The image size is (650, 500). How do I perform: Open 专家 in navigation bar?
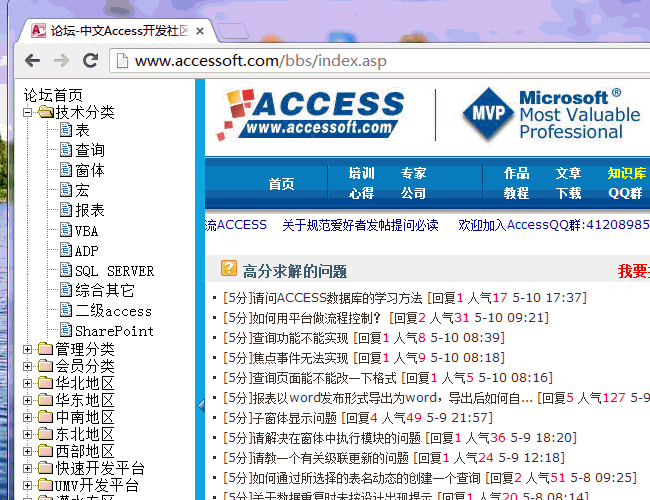[413, 173]
